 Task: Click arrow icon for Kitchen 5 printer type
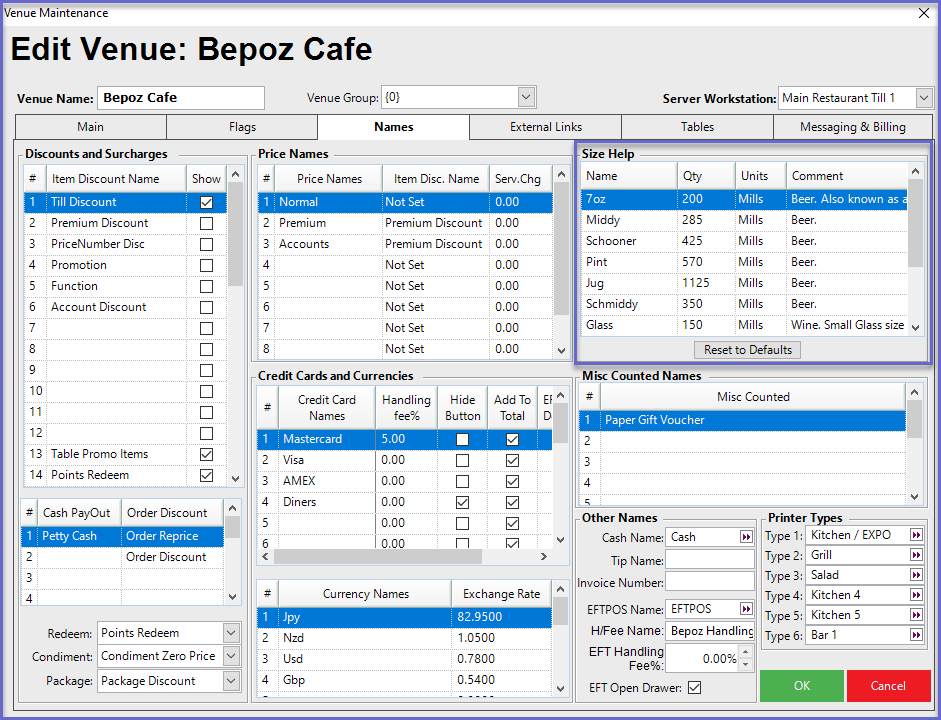(915, 615)
